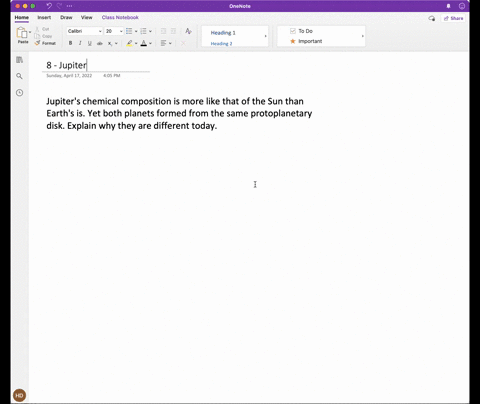This screenshot has width=480, height=404.
Task: Toggle italic formatting
Action: [x=80, y=43]
